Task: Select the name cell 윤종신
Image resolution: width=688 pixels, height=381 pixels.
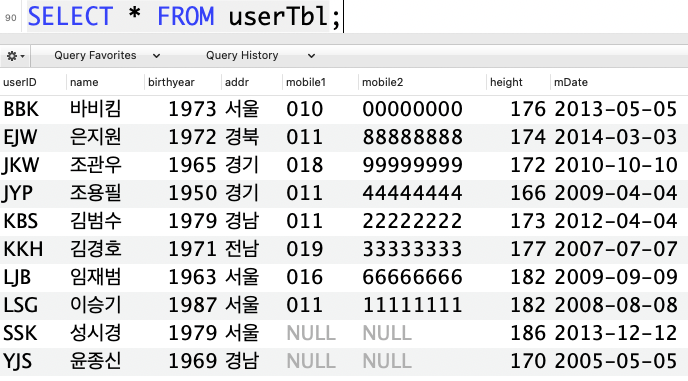Action: click(95, 362)
